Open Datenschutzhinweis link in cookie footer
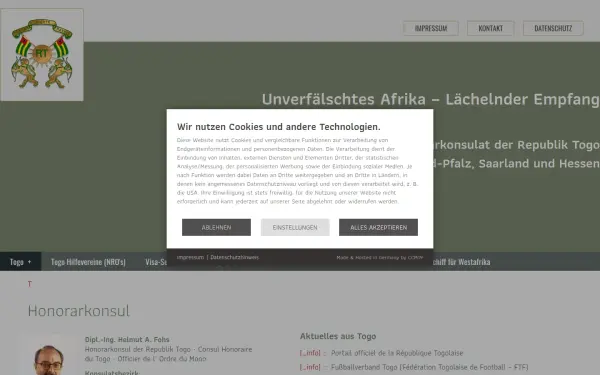The height and width of the screenshot is (375, 600). 234,257
